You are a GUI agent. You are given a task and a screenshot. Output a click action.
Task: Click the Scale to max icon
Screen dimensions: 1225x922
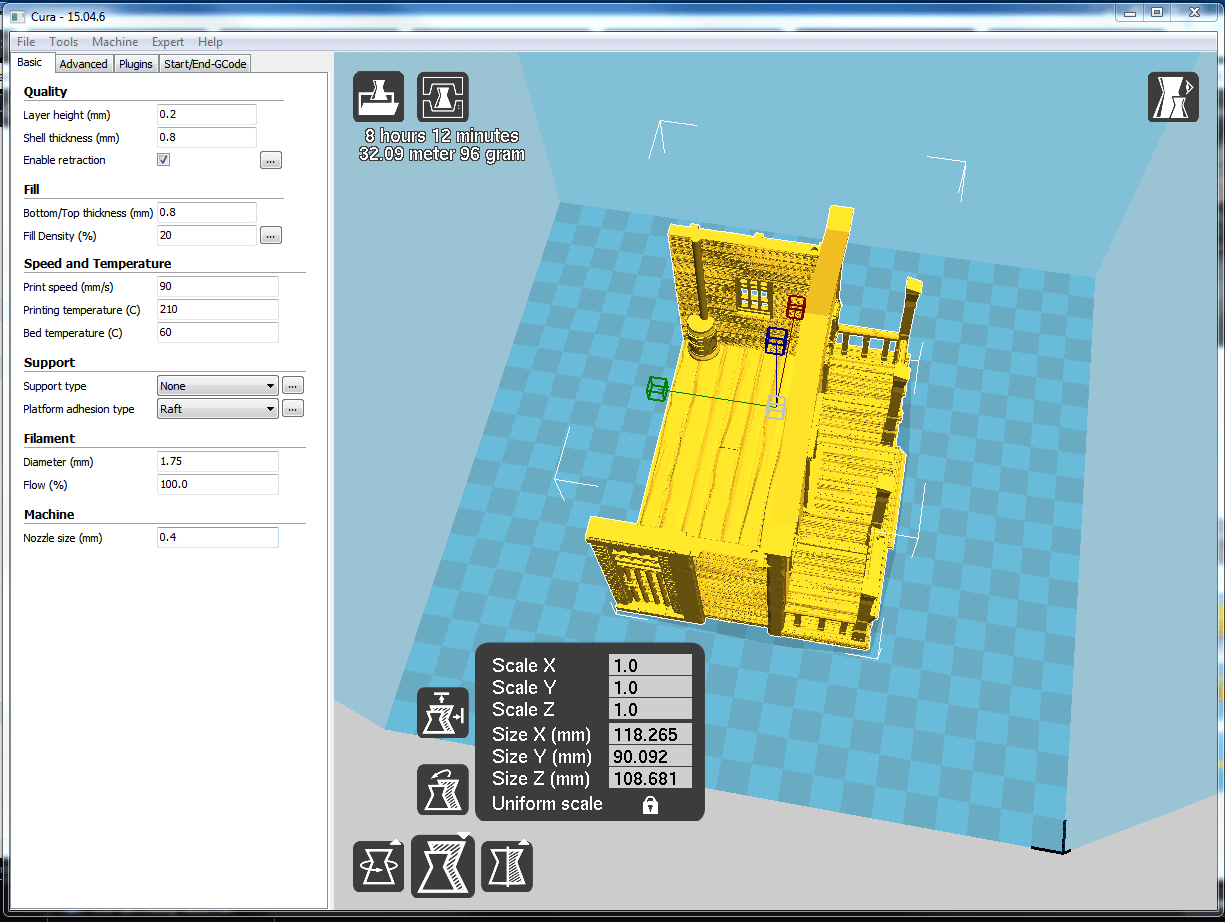point(443,712)
